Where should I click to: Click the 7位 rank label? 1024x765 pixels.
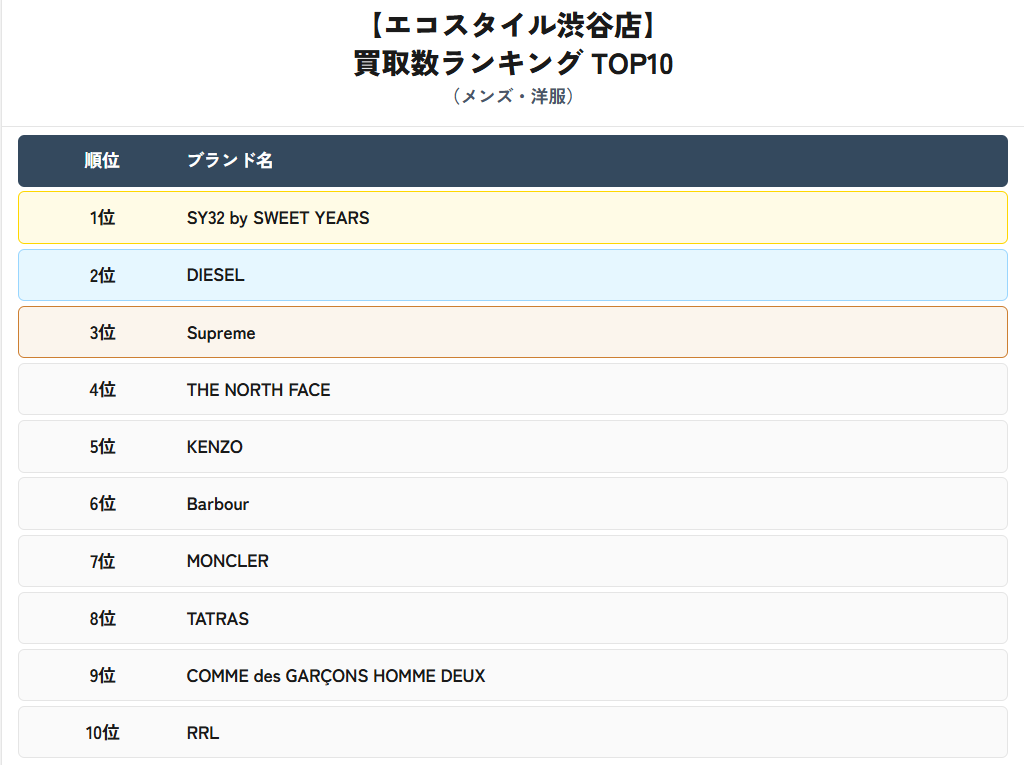point(103,562)
